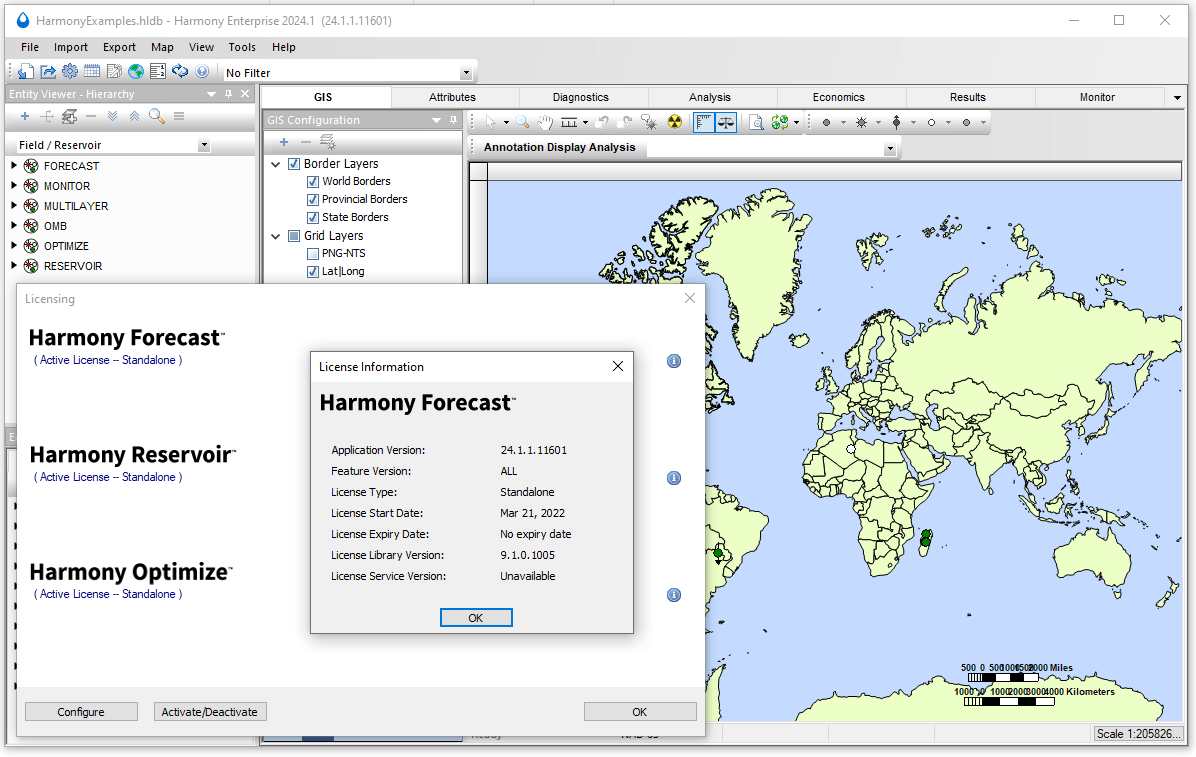
Task: Open the Field / Reservoir dropdown
Action: point(204,145)
